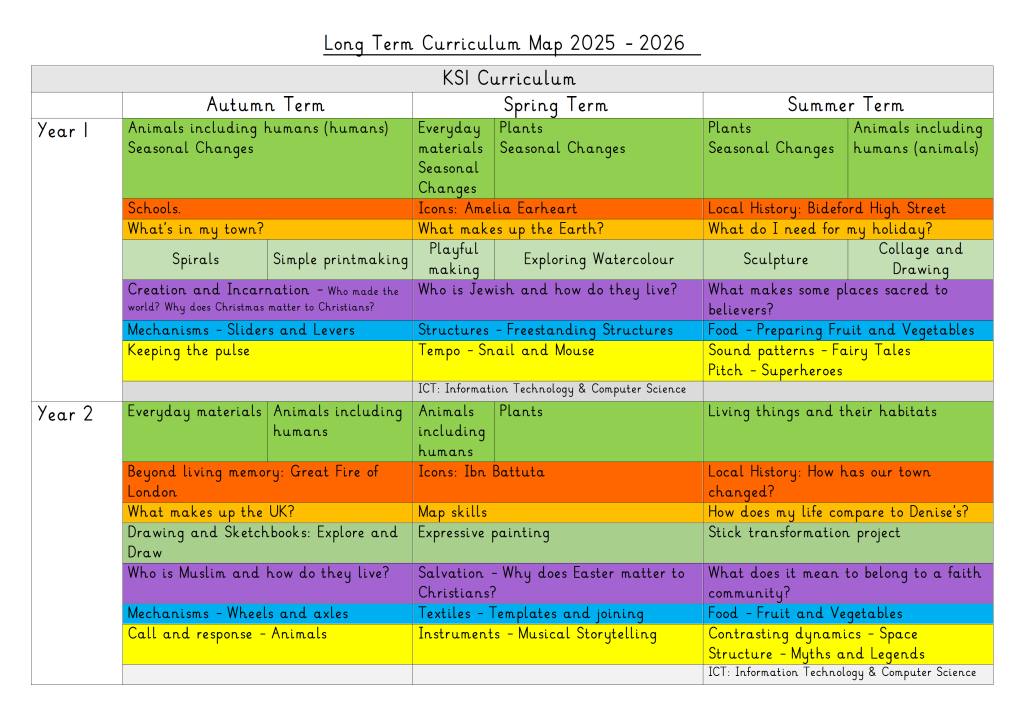Select Mechanisms - Sliders and Levers cell
This screenshot has height=724, width=1024.
241,330
